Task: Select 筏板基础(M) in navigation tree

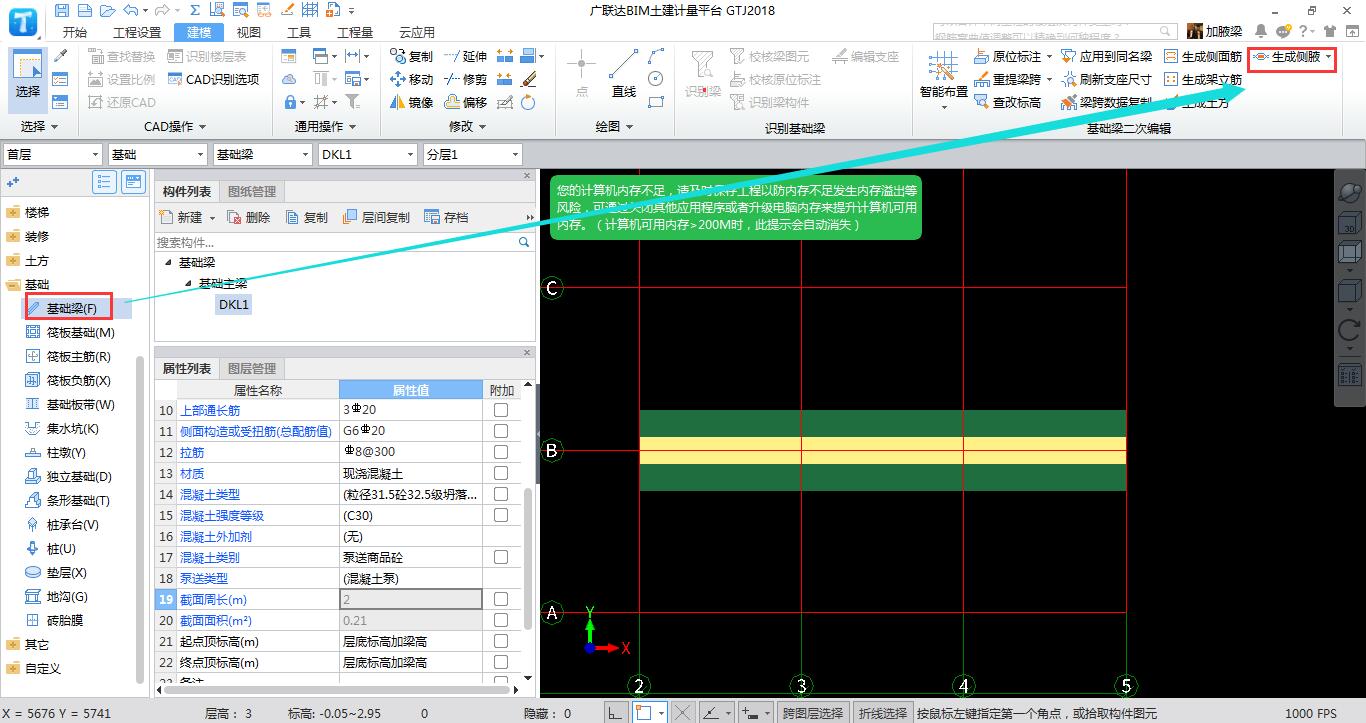Action: coord(70,332)
